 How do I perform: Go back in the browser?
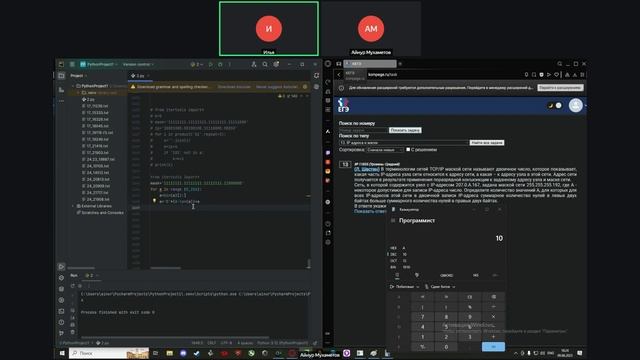point(339,75)
